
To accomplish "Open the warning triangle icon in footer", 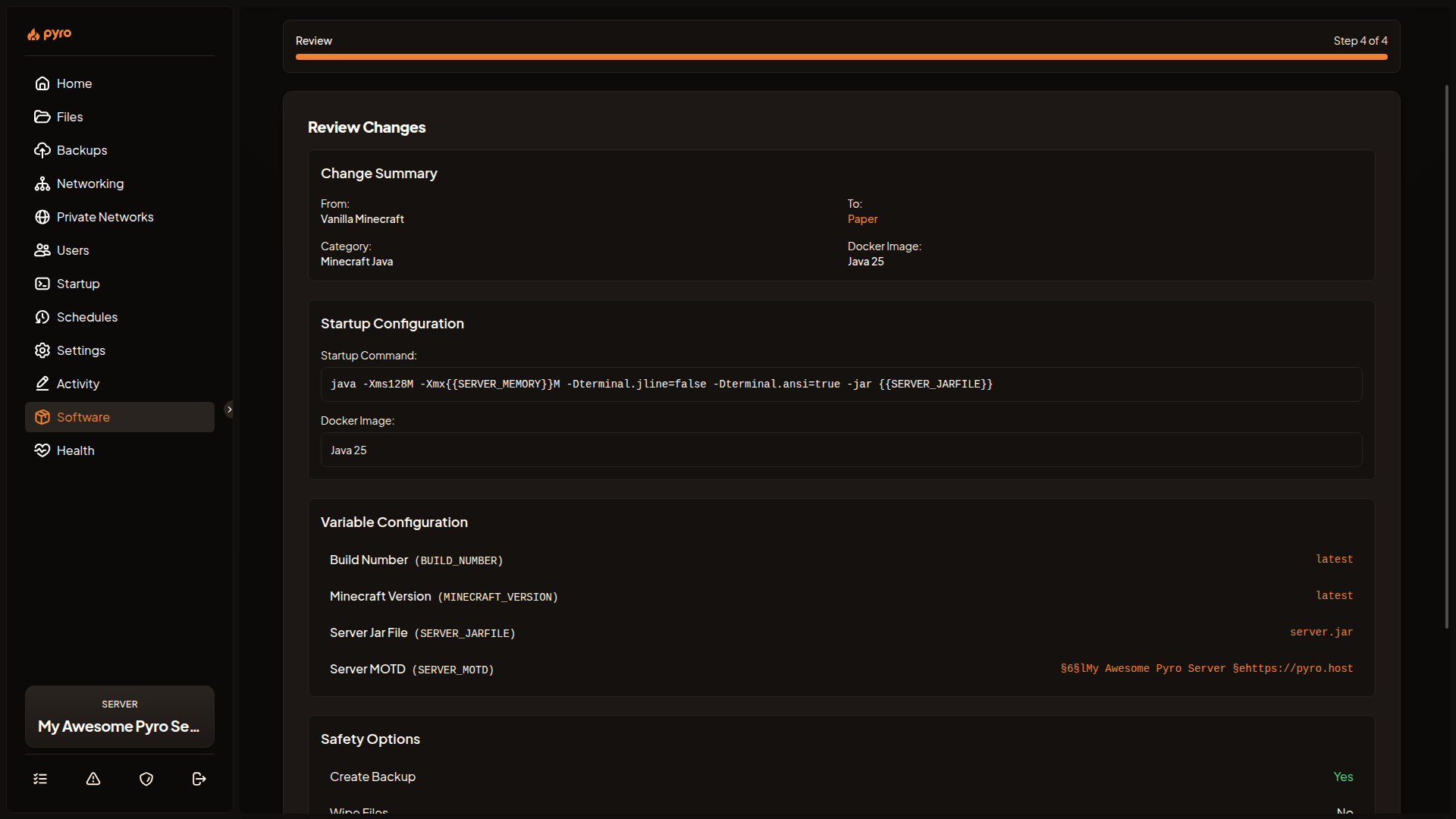I will click(93, 779).
